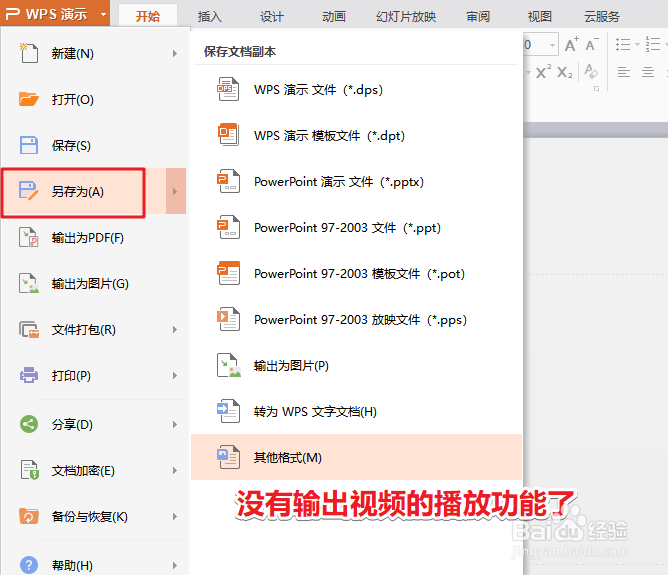Click the bullet list icon
668x575 pixels.
point(623,44)
